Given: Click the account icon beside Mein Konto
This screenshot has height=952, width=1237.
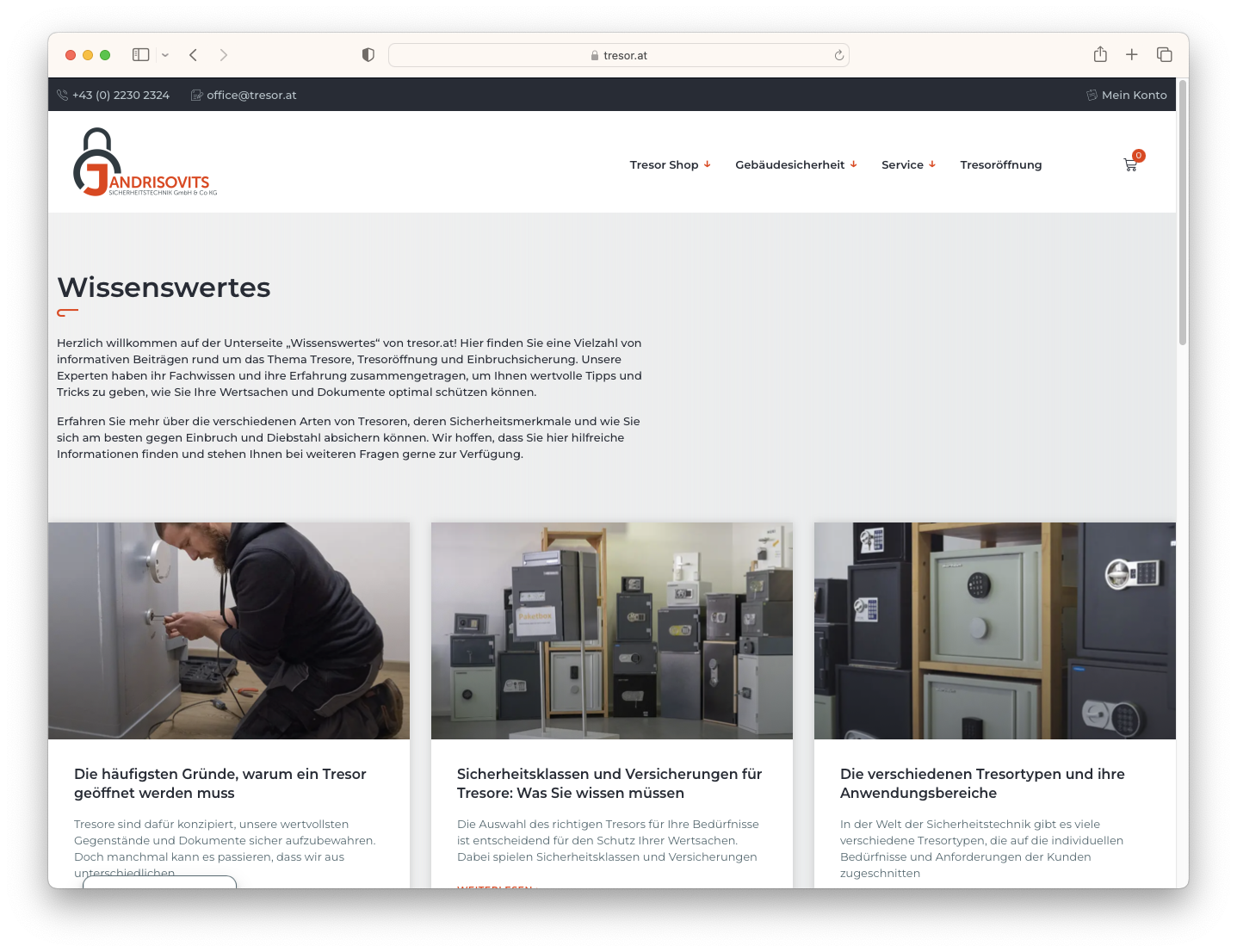Looking at the screenshot, I should [x=1092, y=96].
